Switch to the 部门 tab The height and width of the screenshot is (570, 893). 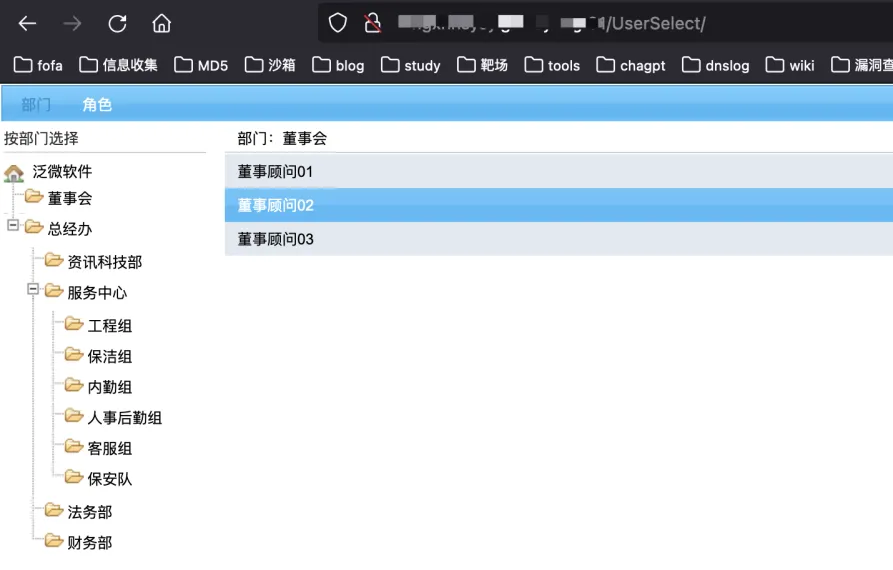click(x=36, y=105)
